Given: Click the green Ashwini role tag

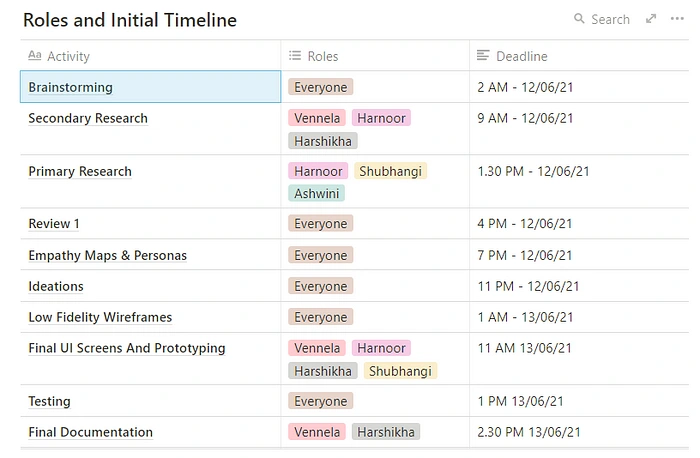Looking at the screenshot, I should pyautogui.click(x=317, y=193).
